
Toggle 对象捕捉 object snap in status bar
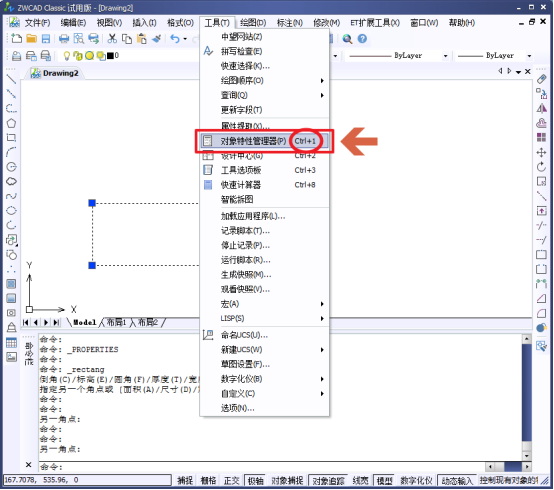tap(287, 480)
